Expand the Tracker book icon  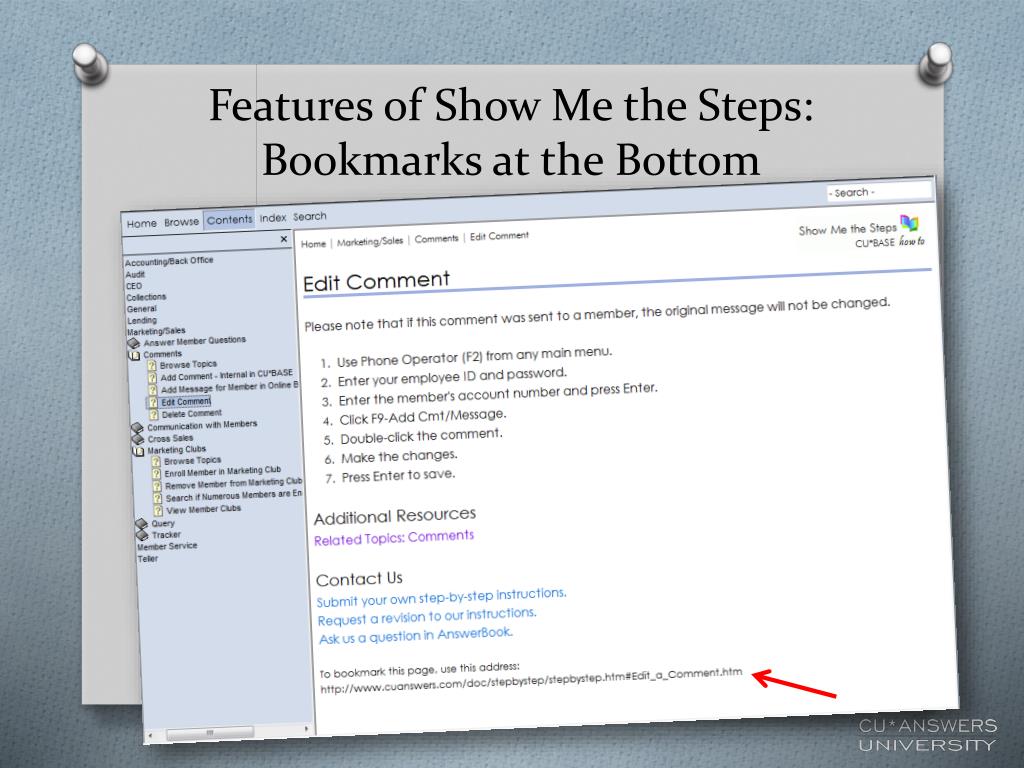(x=142, y=536)
